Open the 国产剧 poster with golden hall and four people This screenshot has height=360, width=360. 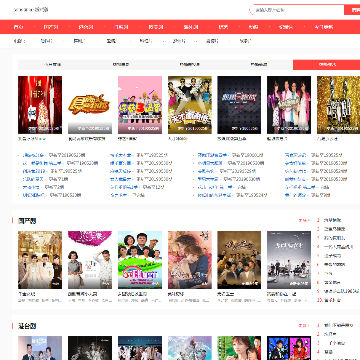click(40, 260)
